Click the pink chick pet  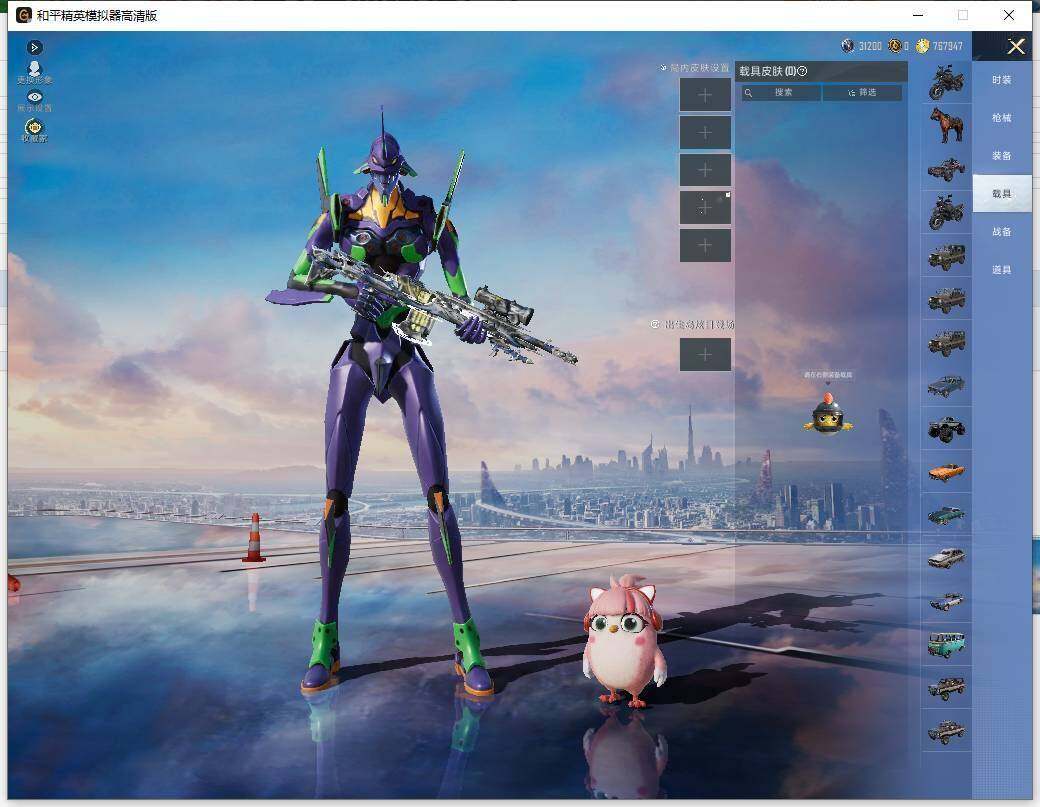coord(623,642)
